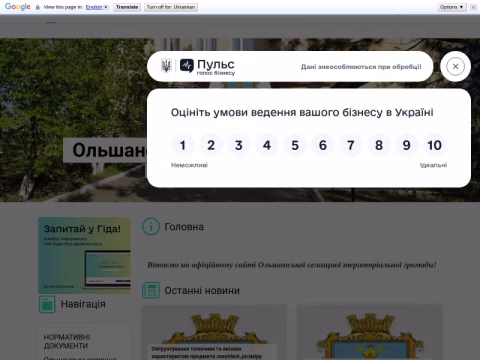Close the Google Translate bar
Viewport: 480px width, 360px height.
click(x=473, y=7)
